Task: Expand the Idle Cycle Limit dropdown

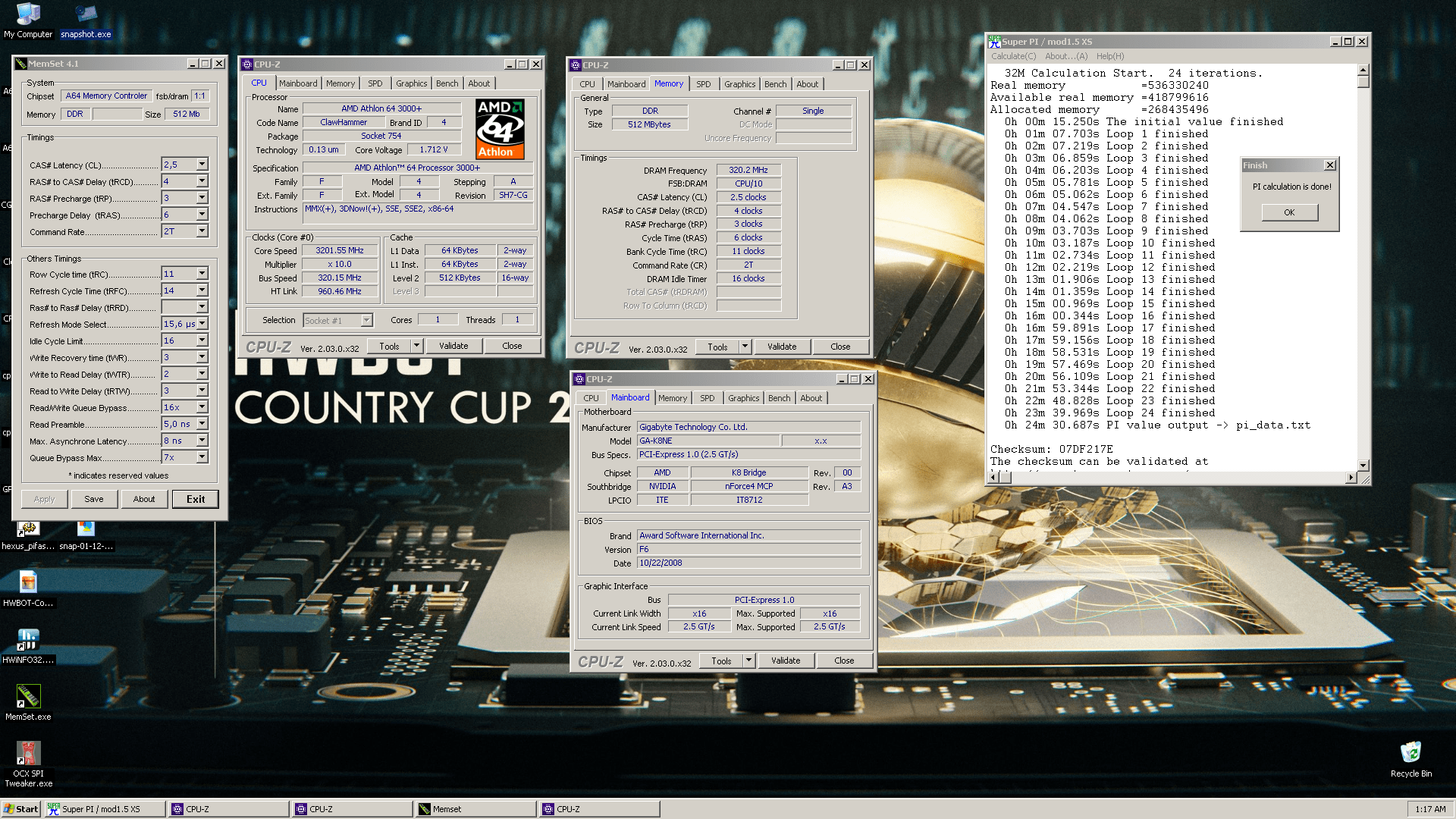Action: [x=202, y=340]
